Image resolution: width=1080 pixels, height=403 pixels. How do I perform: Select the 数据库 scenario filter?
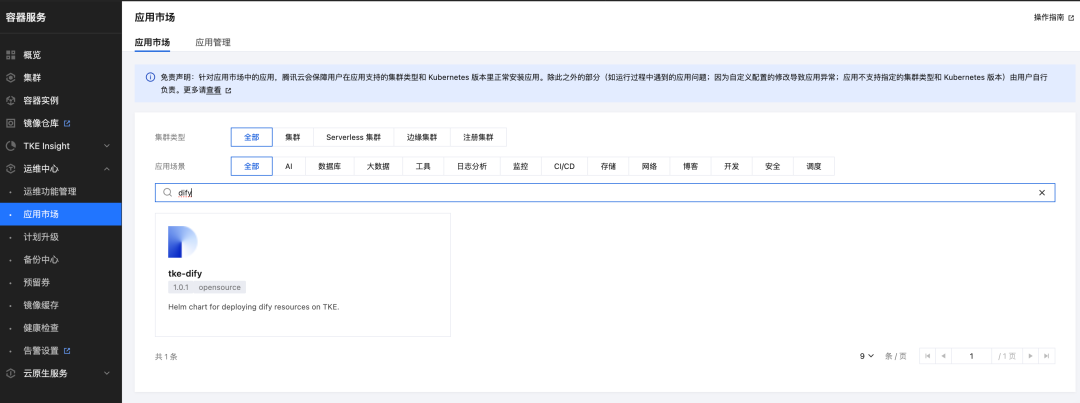[x=330, y=166]
